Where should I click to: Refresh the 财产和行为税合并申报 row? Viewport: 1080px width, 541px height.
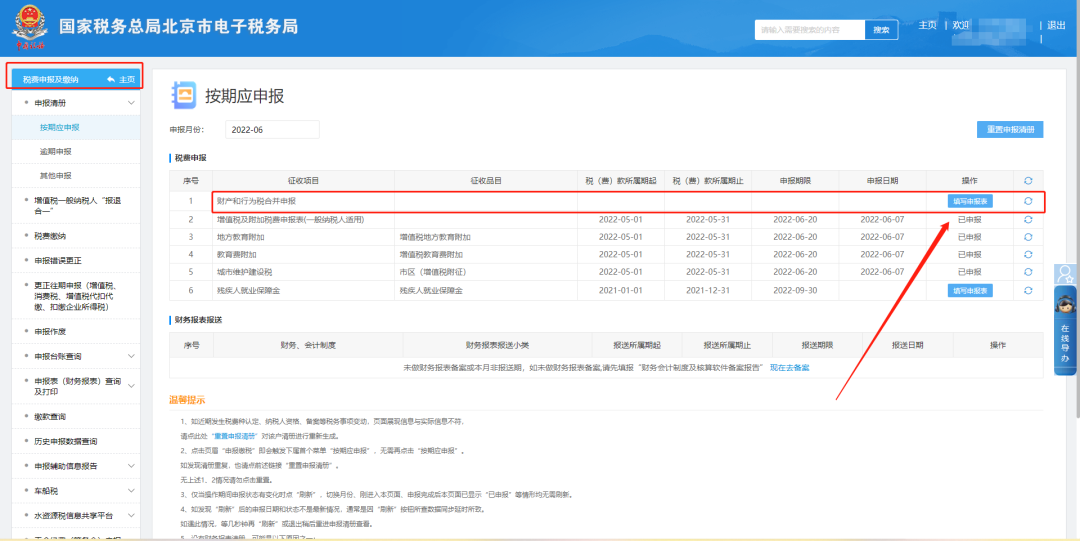pyautogui.click(x=1028, y=201)
